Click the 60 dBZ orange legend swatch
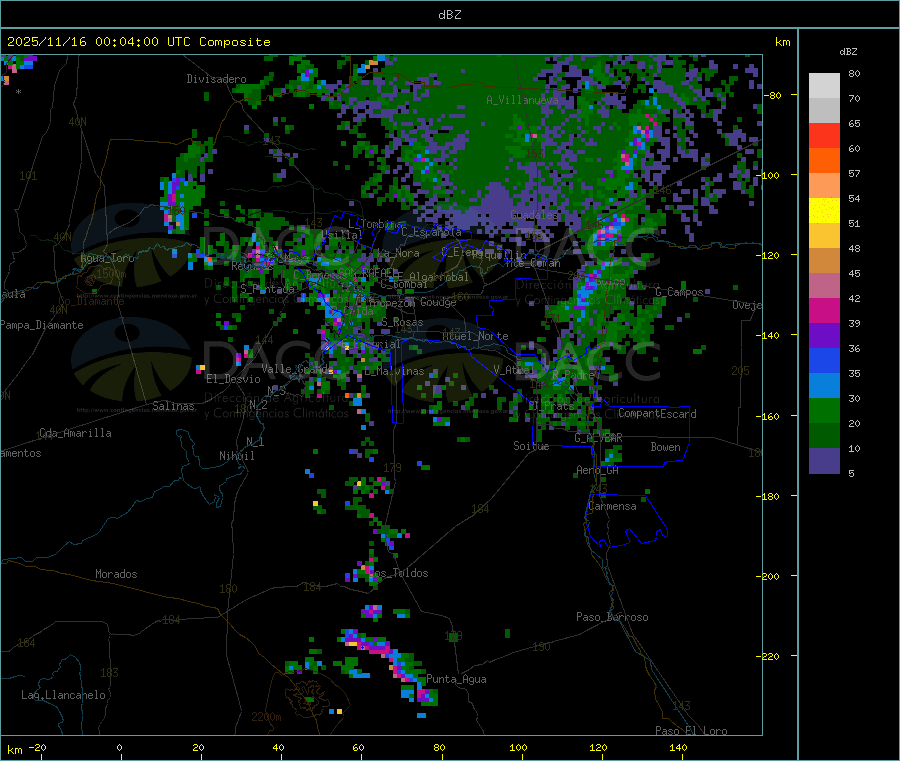900x761 pixels. [824, 161]
